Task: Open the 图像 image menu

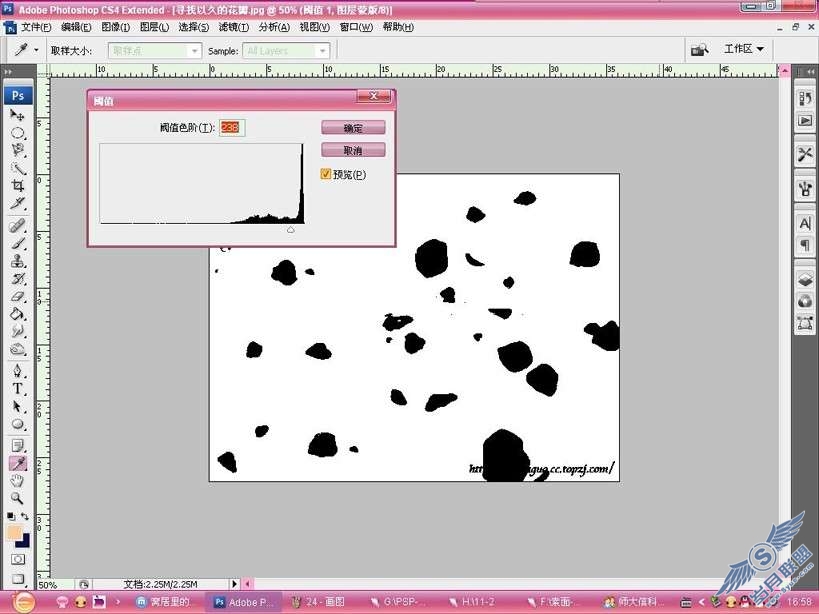Action: pos(115,27)
